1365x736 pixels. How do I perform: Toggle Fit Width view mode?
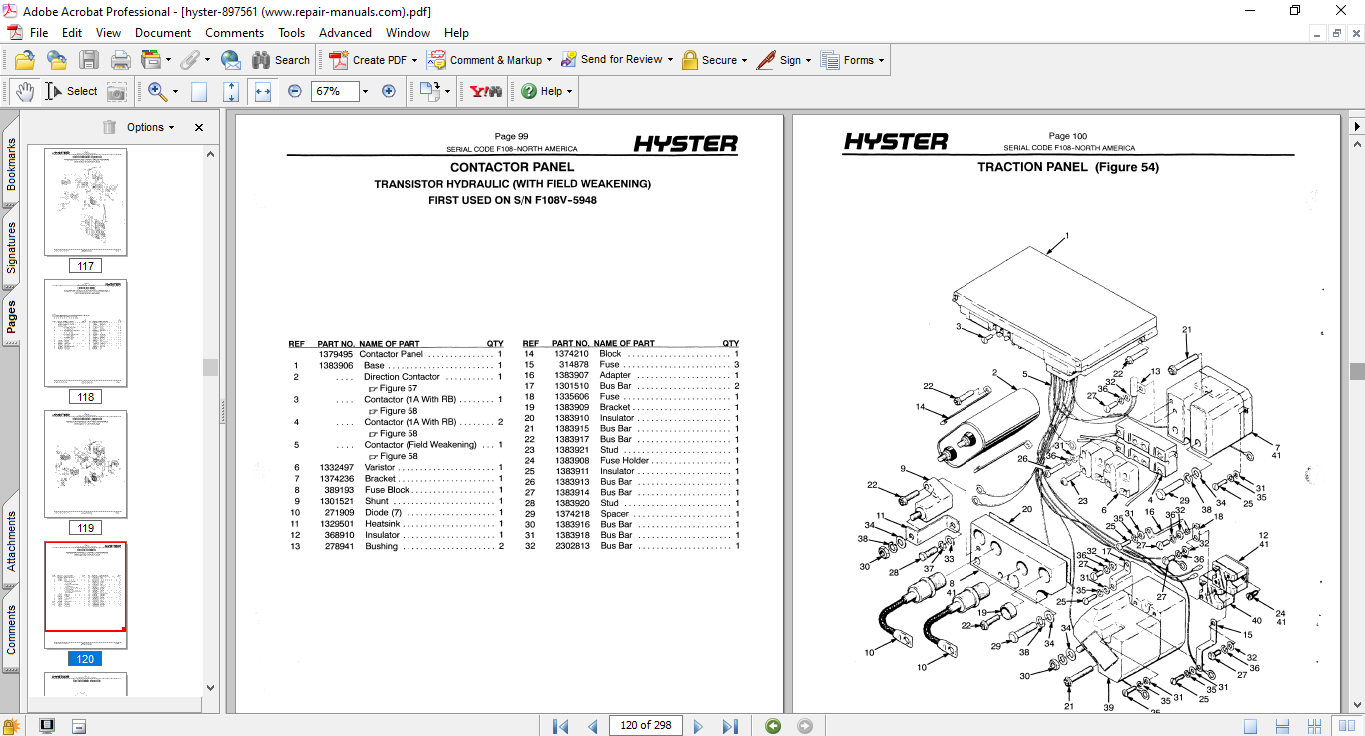coord(263,91)
